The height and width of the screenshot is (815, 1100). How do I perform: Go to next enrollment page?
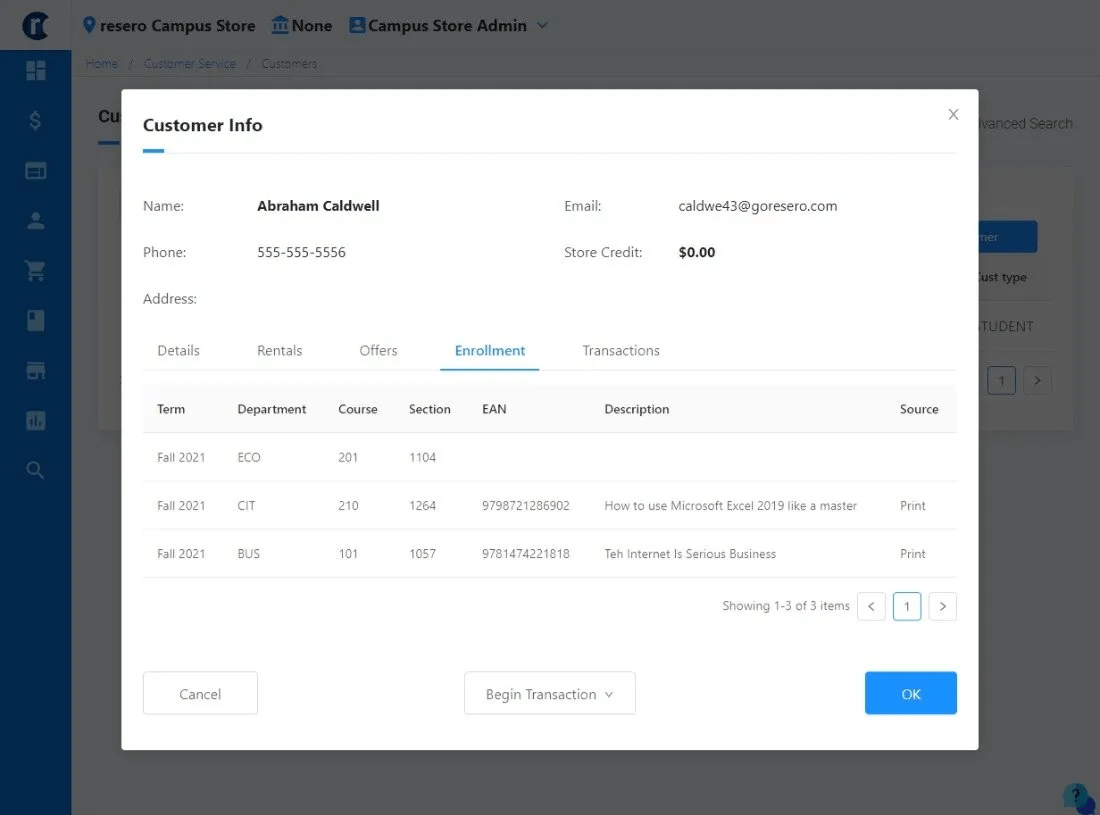coord(943,606)
